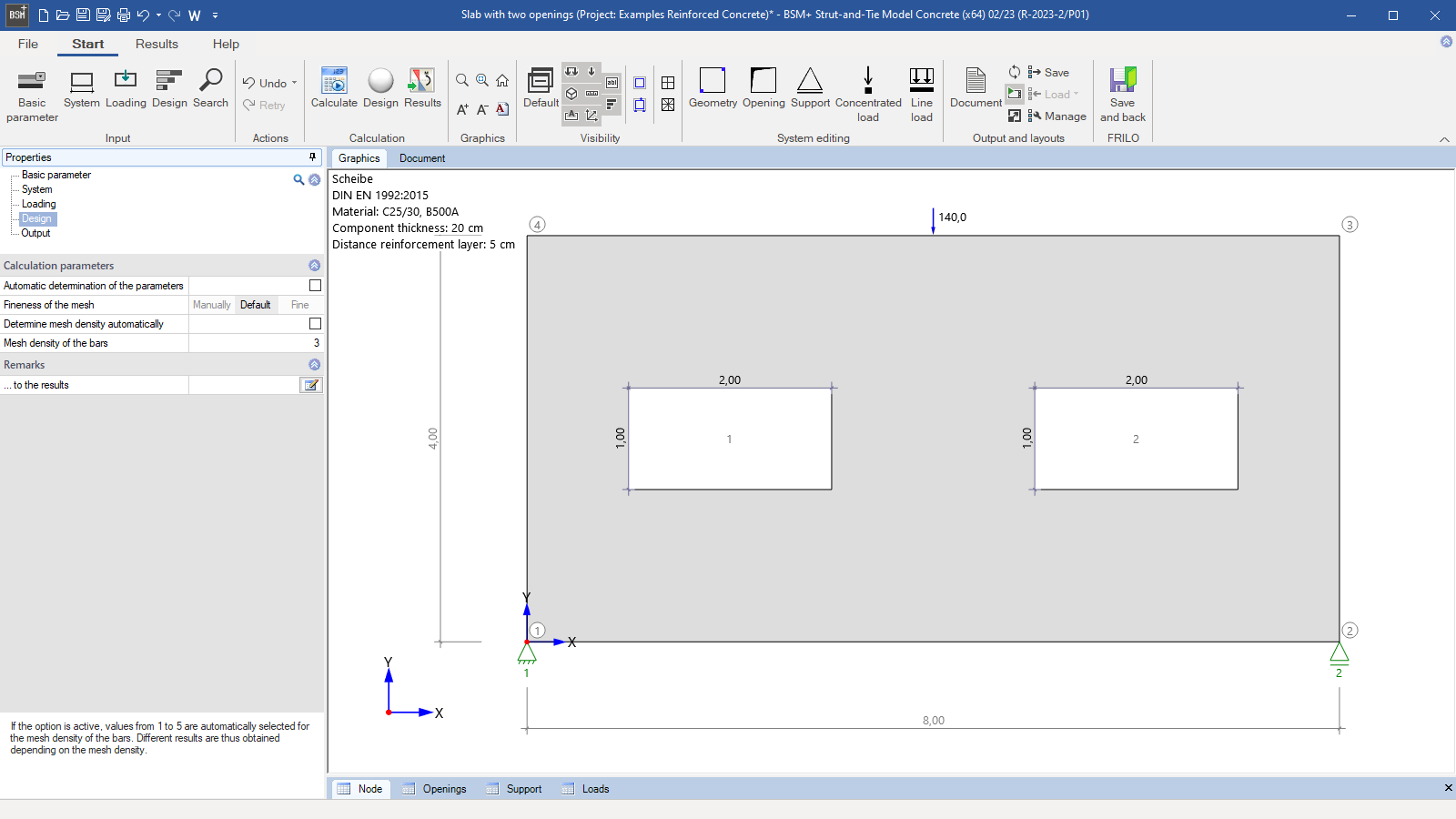
Task: Open the Document output
Action: (976, 89)
